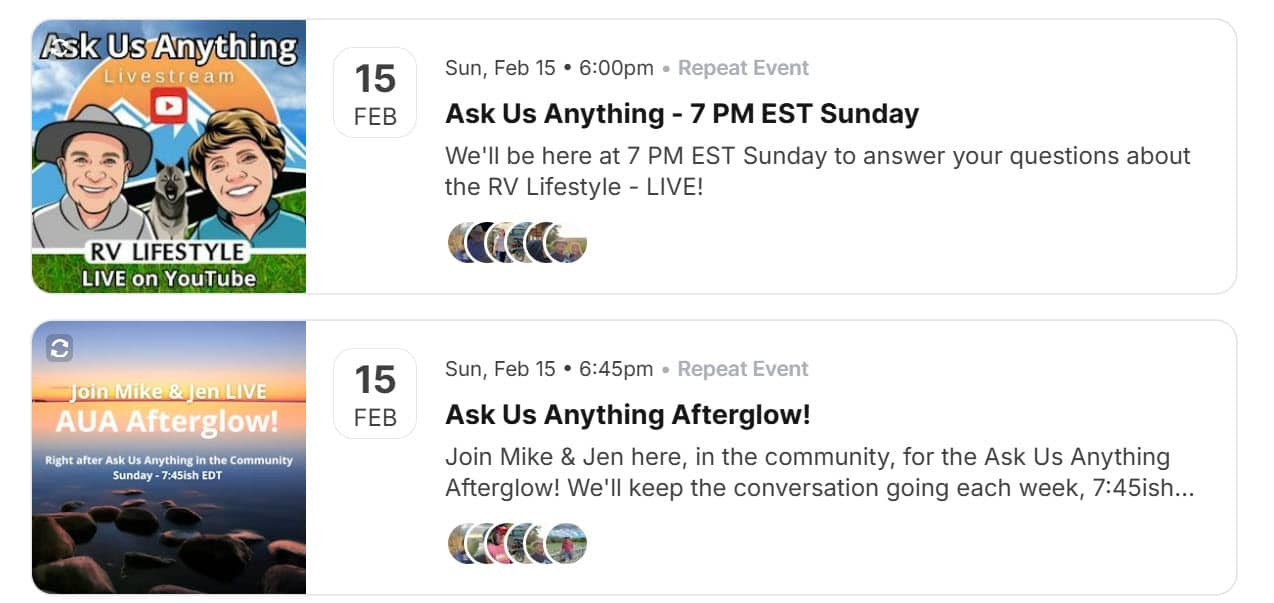Select the first attendee avatar under Afterglow event
This screenshot has height=603, width=1274.
pyautogui.click(x=463, y=544)
